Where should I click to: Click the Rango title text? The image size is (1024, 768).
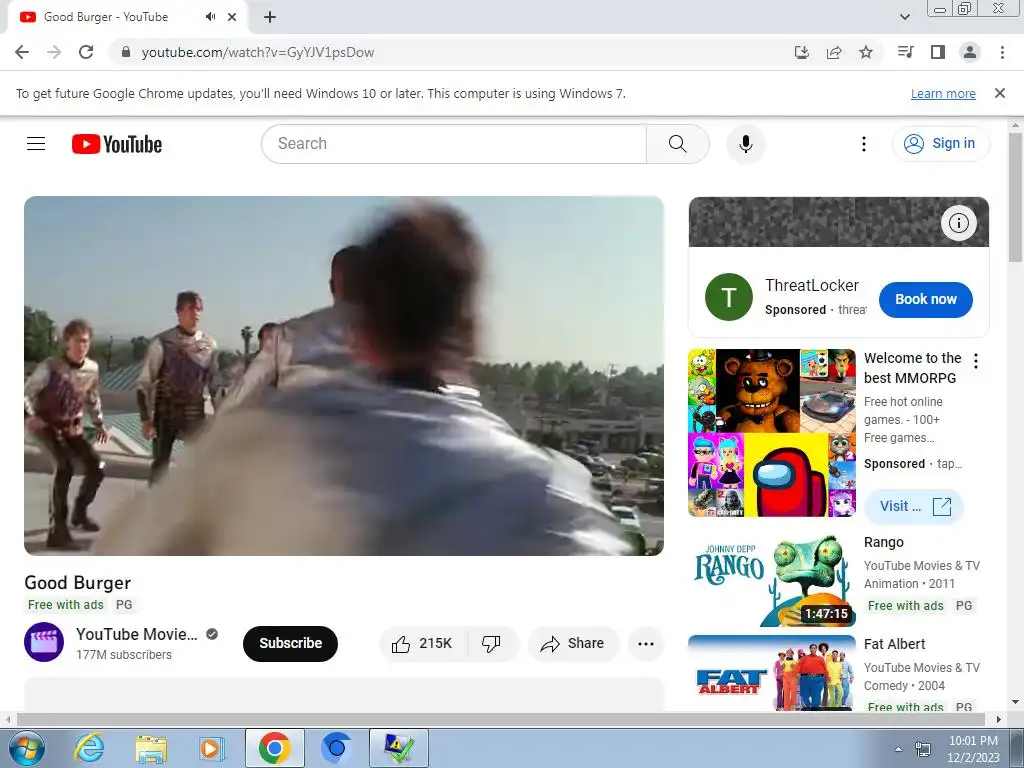coord(884,543)
